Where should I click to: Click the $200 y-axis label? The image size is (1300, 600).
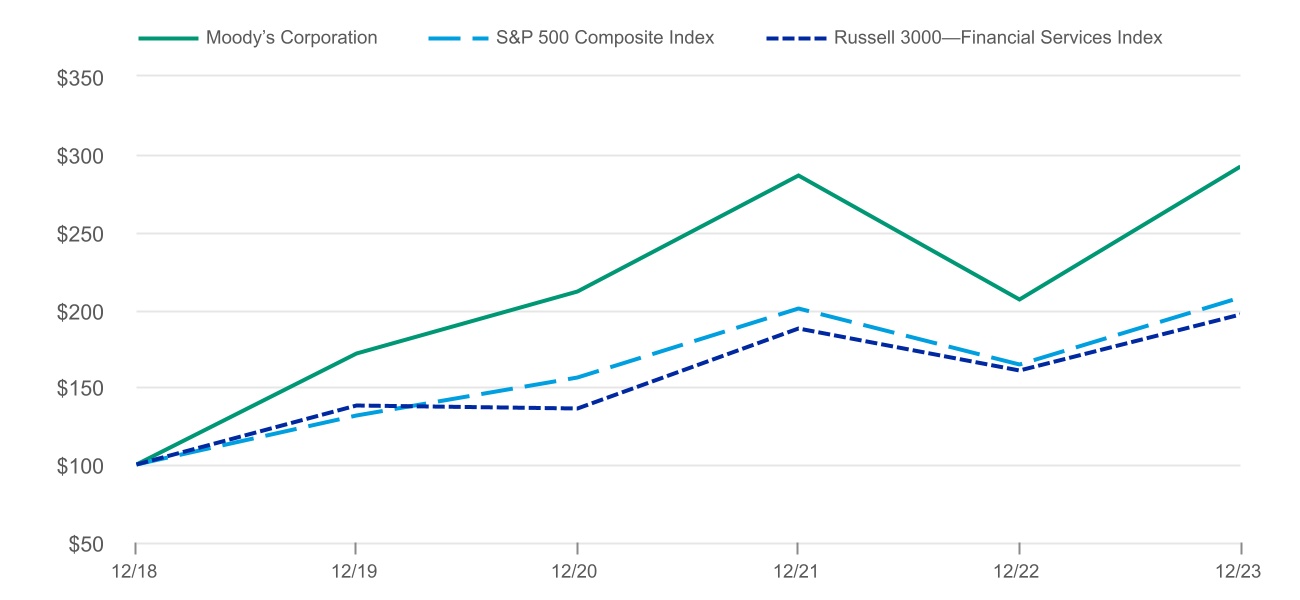78,311
